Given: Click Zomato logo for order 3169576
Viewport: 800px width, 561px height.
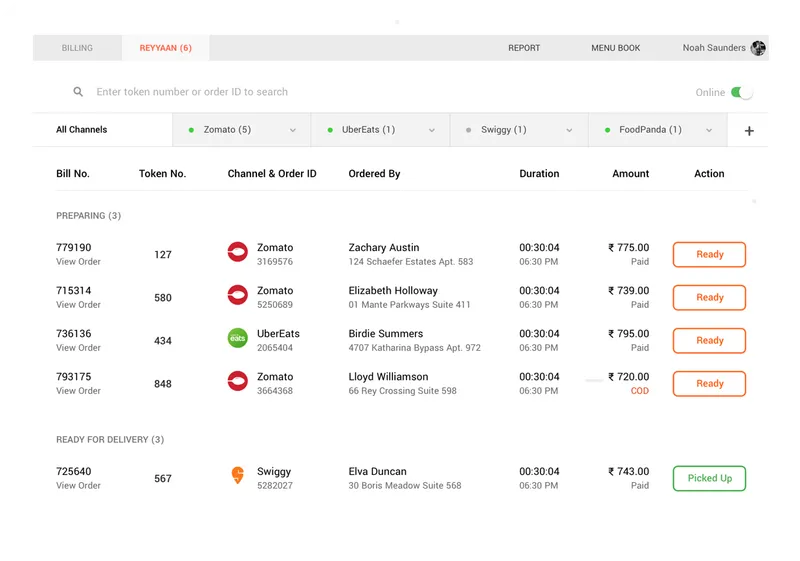Looking at the screenshot, I should coord(237,252).
